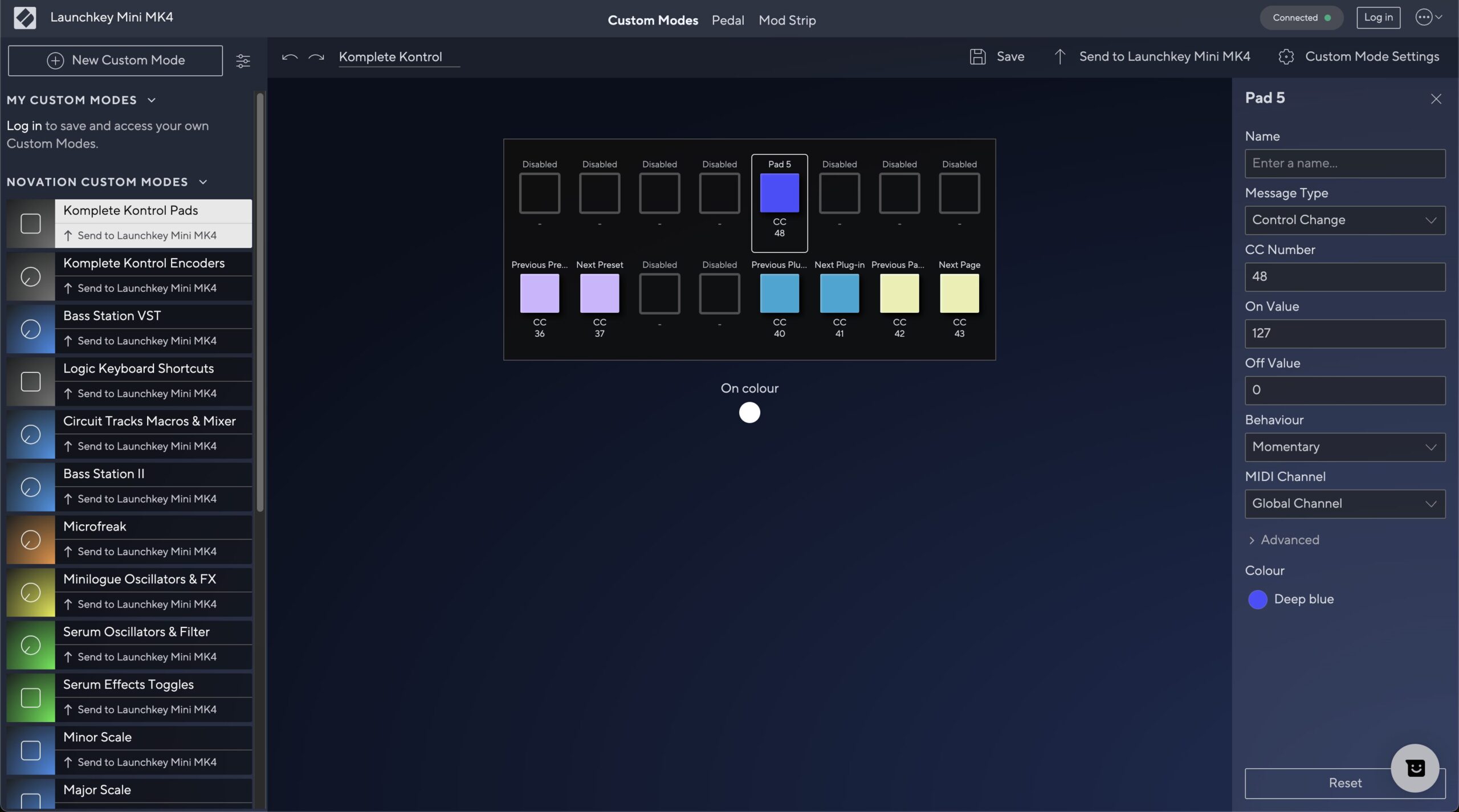Select the Previous Plug-in blue pad
The height and width of the screenshot is (812, 1459).
pos(779,293)
